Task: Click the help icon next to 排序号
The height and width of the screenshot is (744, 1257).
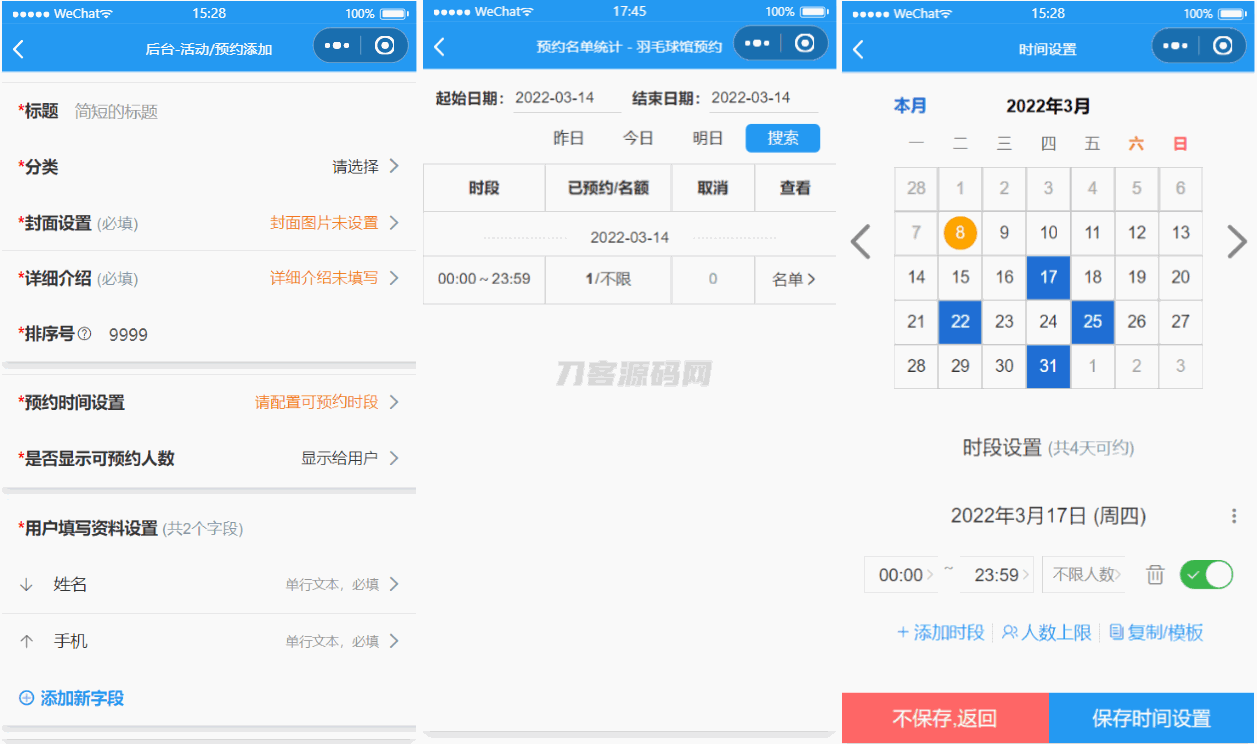Action: click(x=85, y=334)
